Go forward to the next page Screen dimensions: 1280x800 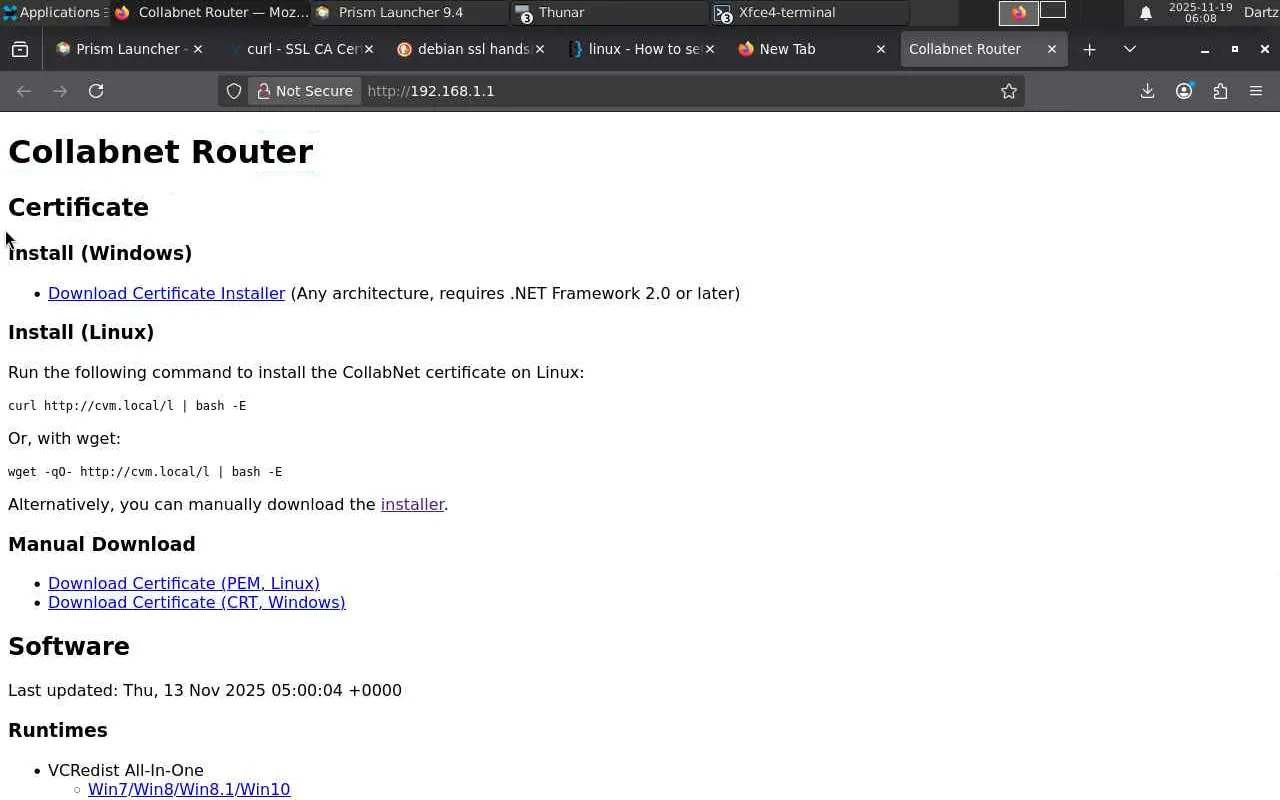[60, 91]
